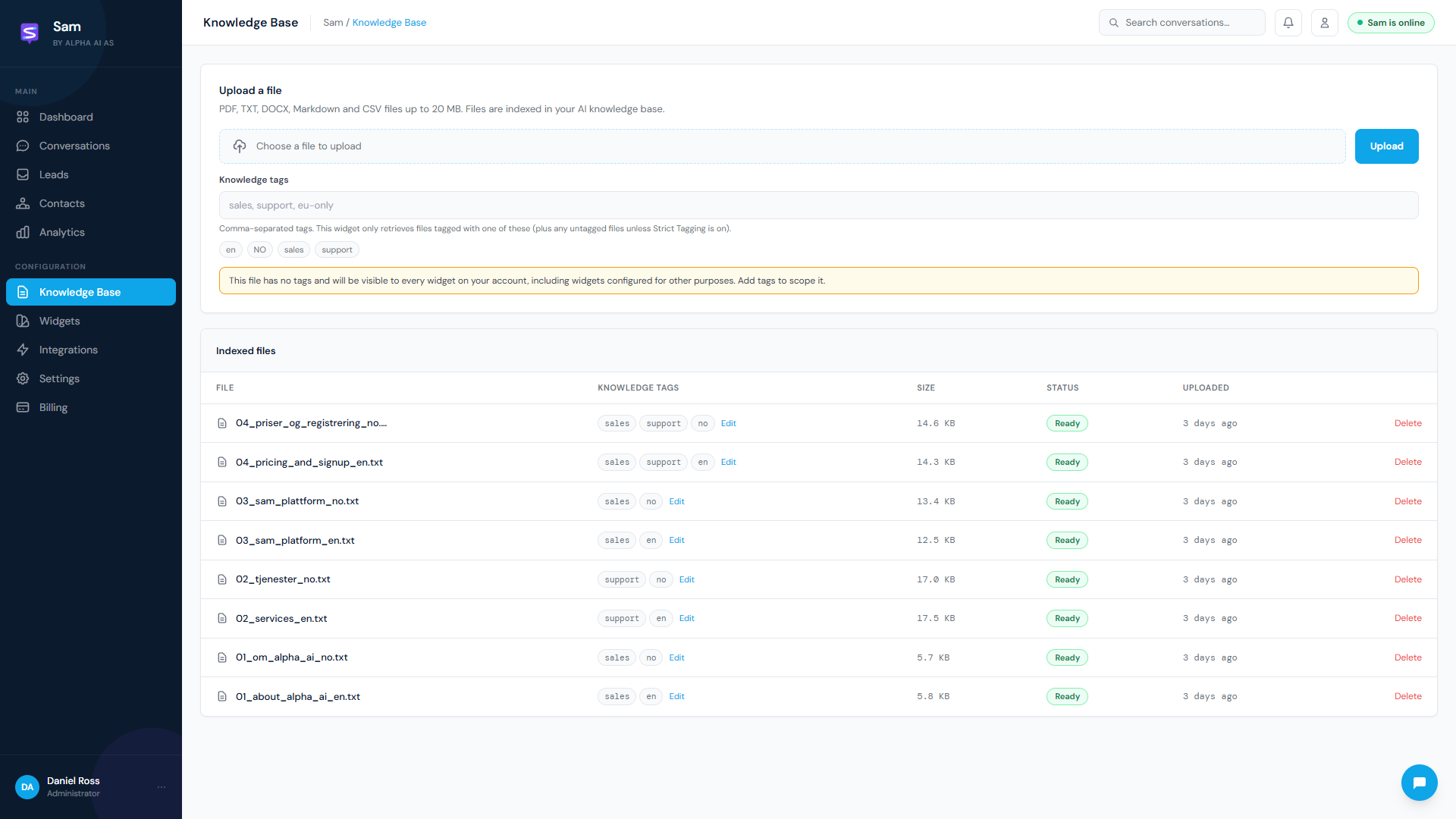
Task: Add the 'support' suggested tag chip
Action: pos(337,250)
